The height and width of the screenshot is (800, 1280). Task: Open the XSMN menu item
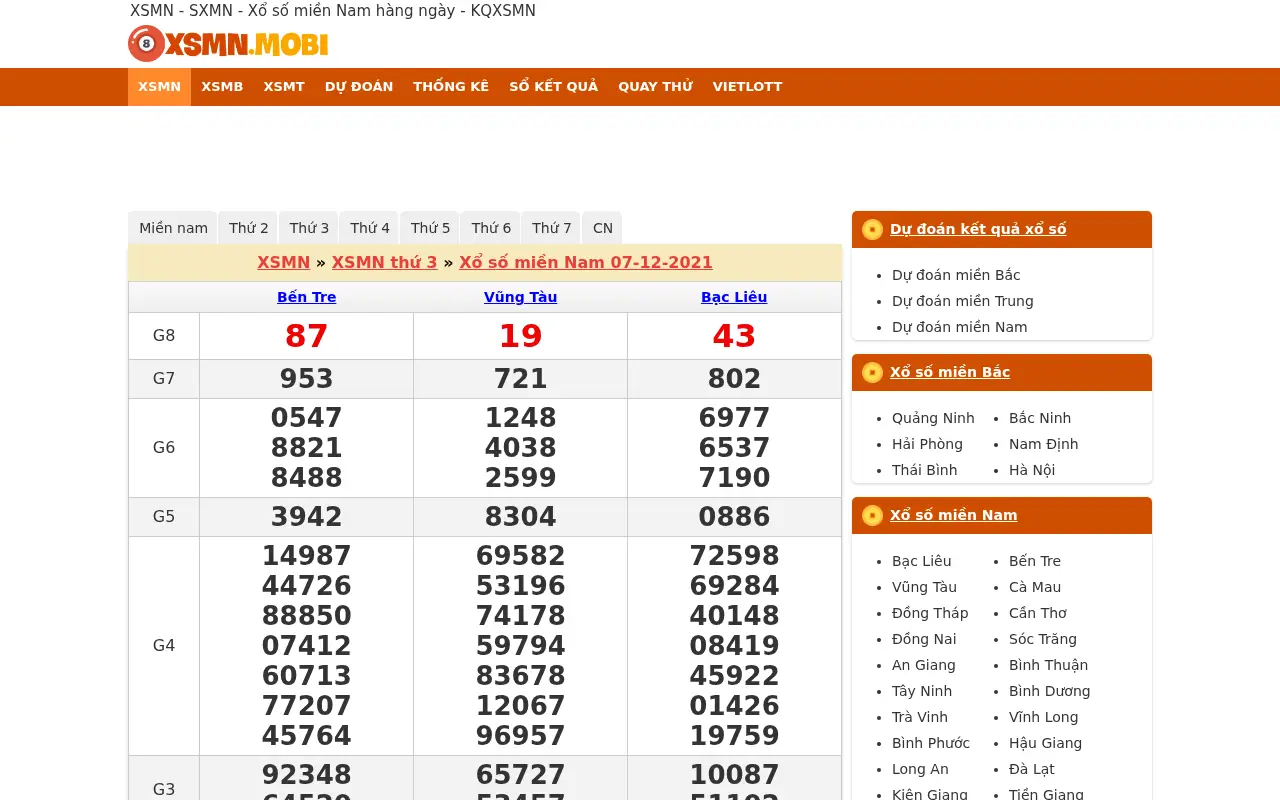click(x=159, y=87)
